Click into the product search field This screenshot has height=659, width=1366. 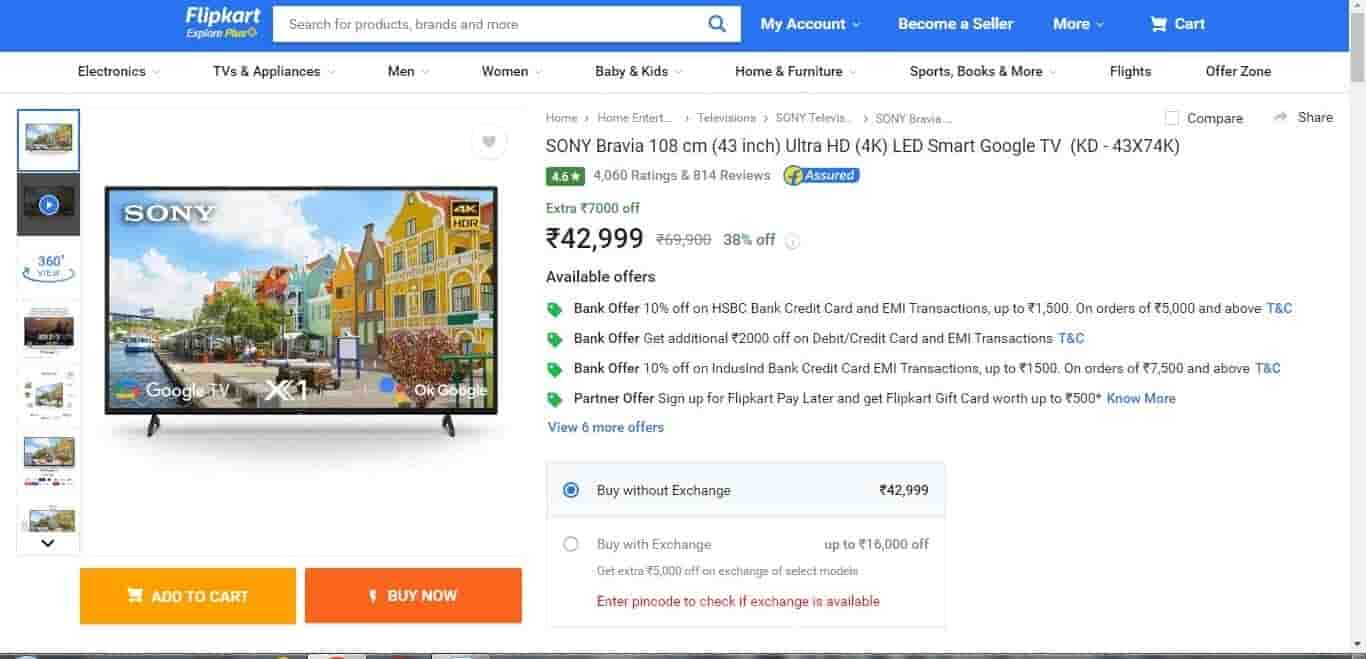(x=490, y=24)
